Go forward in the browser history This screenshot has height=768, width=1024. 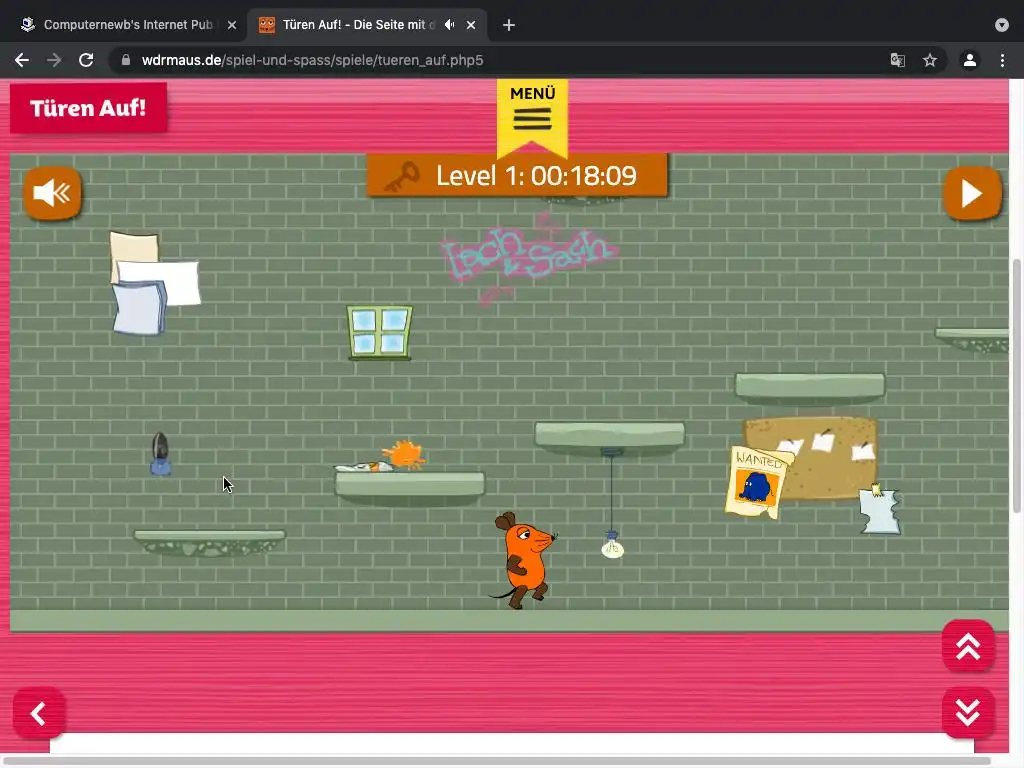point(54,60)
